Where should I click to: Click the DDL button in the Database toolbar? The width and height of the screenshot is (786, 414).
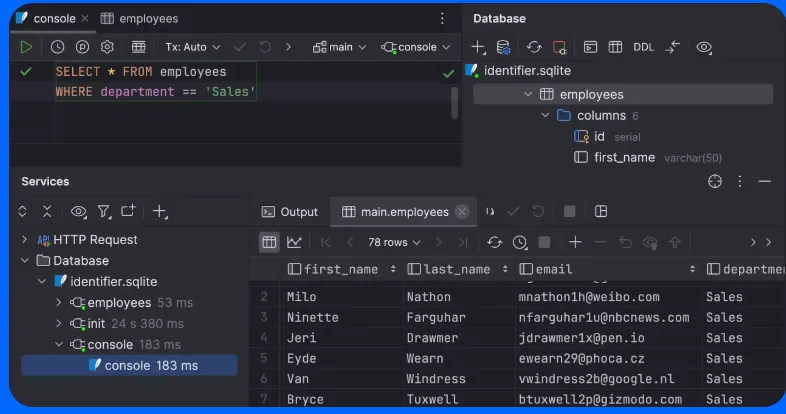pos(643,47)
